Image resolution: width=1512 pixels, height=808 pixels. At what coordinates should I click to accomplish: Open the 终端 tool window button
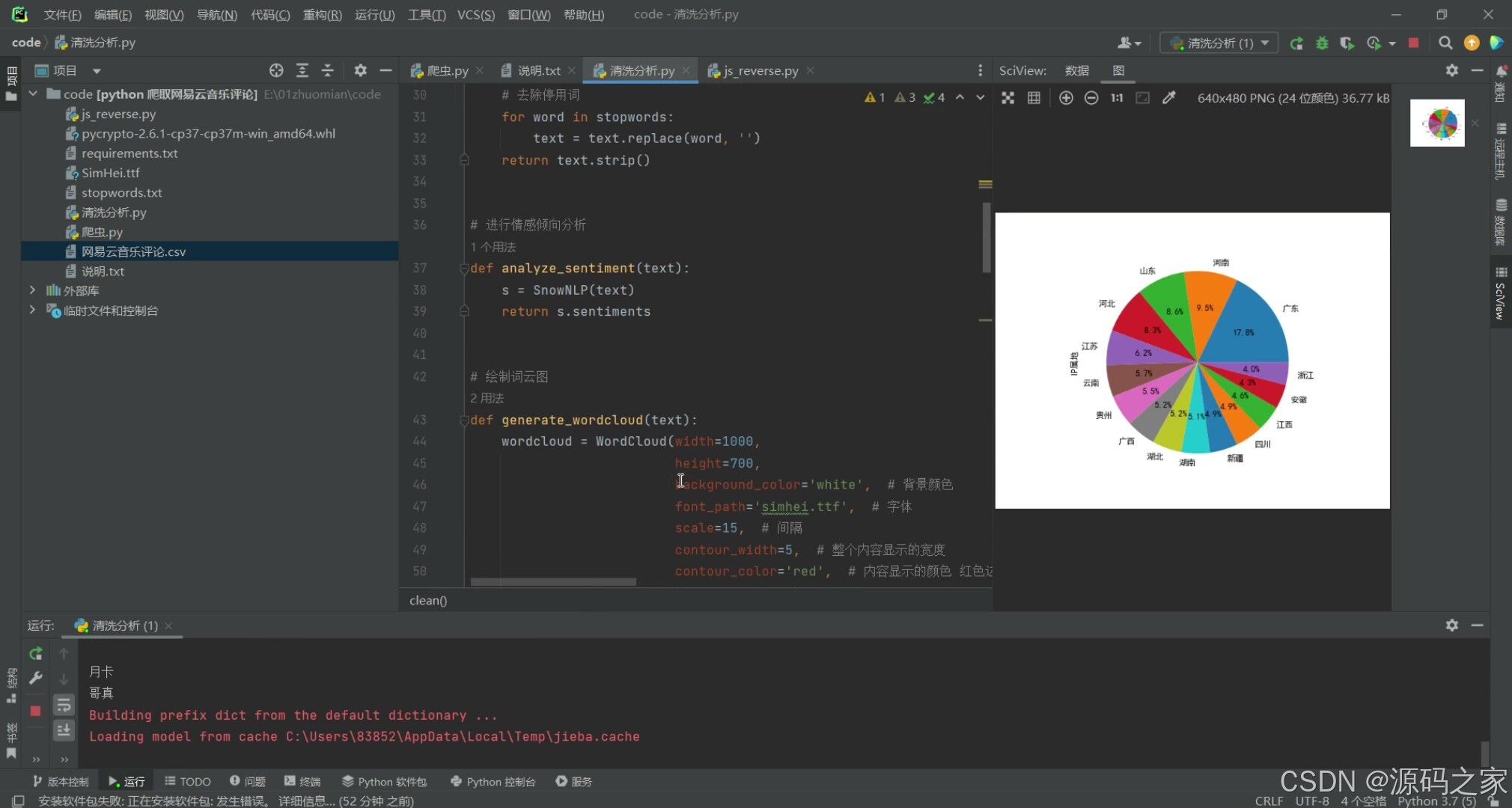[x=302, y=781]
